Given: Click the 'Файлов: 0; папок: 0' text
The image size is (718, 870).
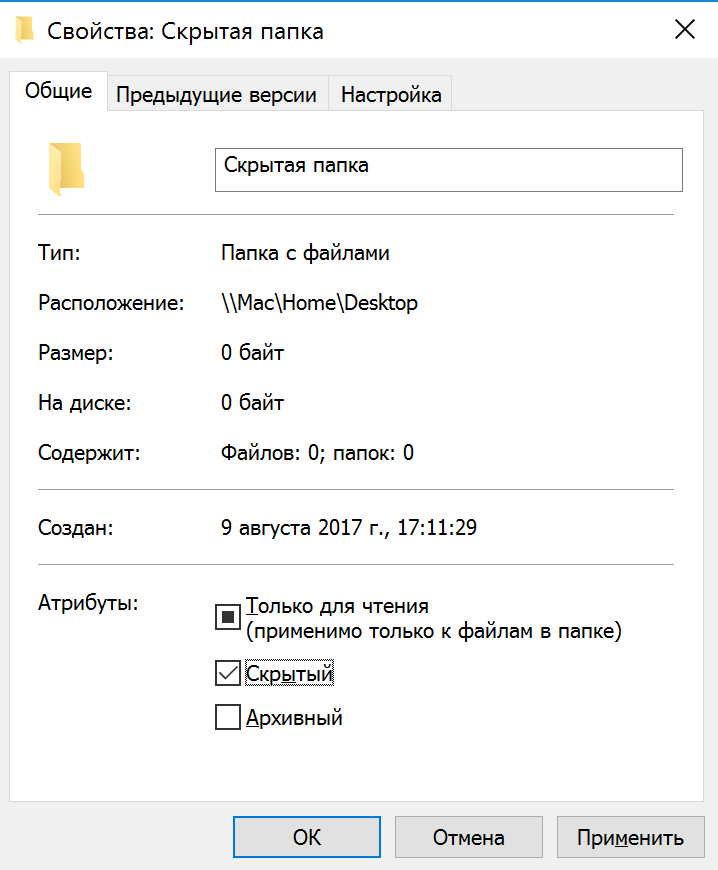Looking at the screenshot, I should click(x=317, y=453).
